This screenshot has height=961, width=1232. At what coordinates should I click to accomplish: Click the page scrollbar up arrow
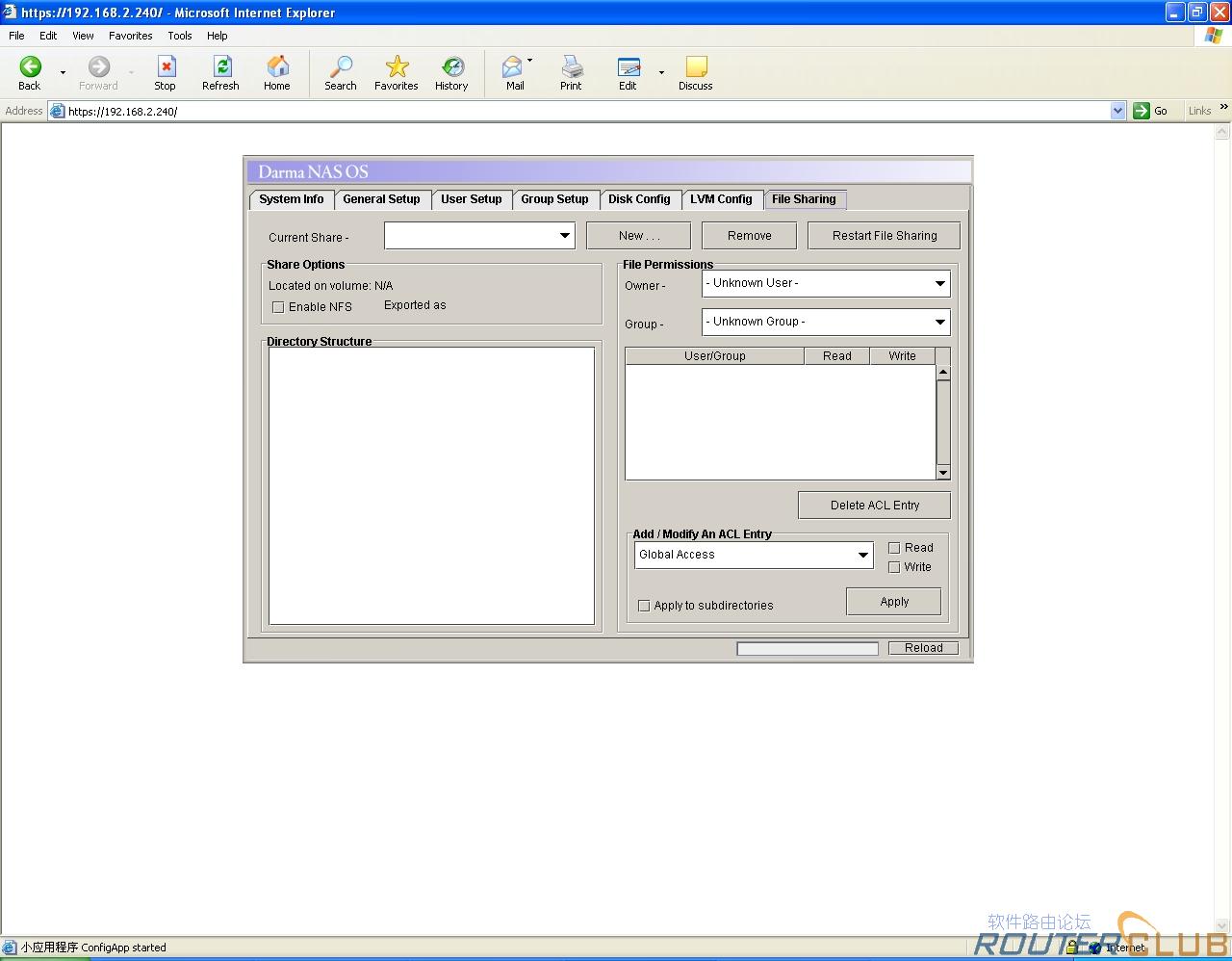(x=1223, y=133)
